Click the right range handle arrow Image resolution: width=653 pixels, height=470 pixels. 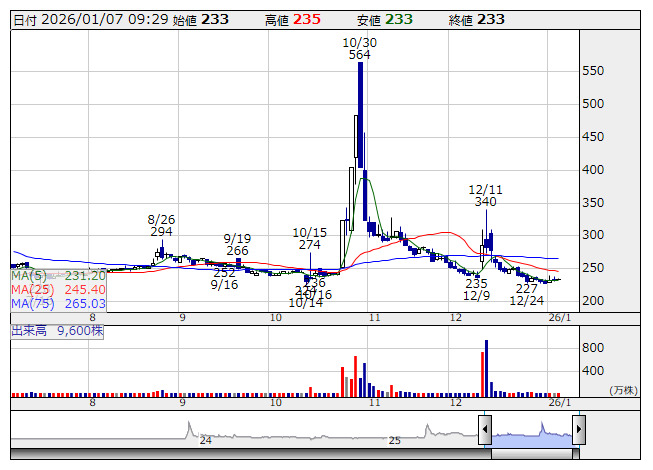pos(578,430)
